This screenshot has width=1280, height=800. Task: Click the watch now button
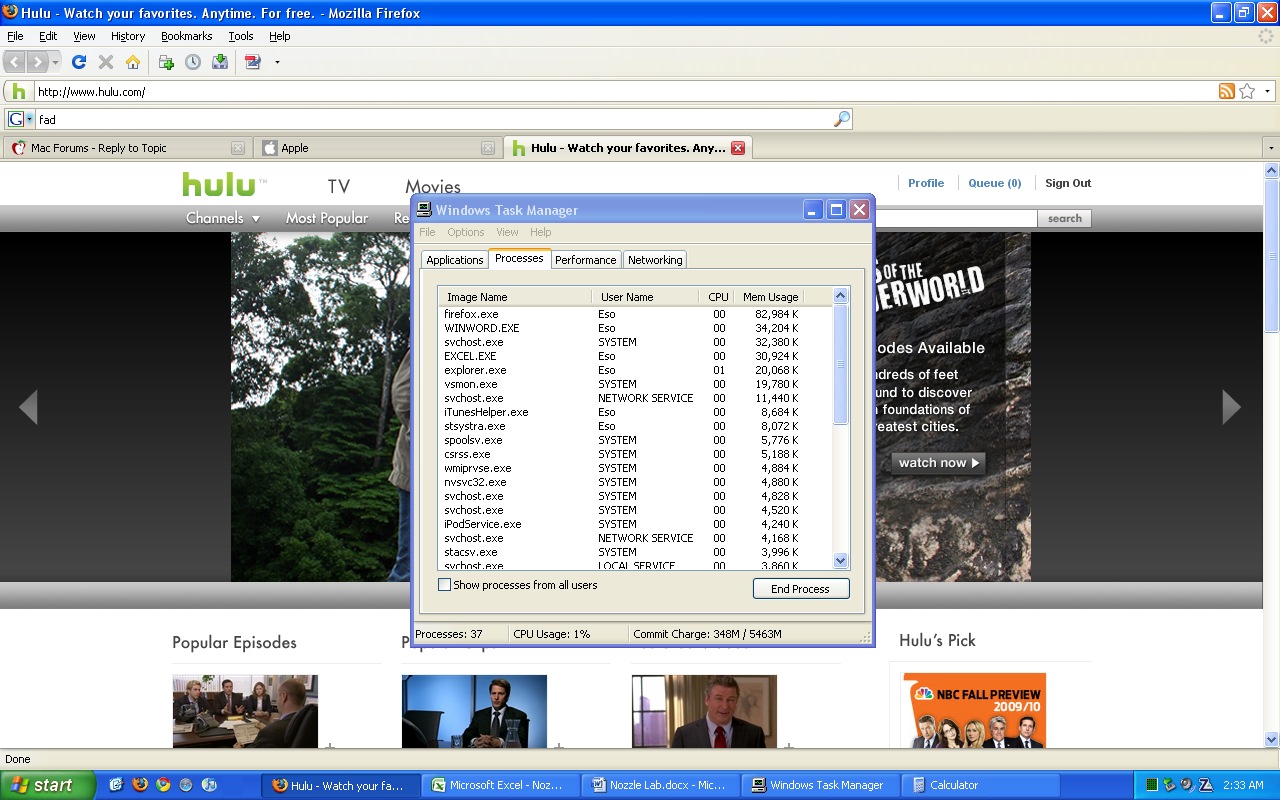939,462
